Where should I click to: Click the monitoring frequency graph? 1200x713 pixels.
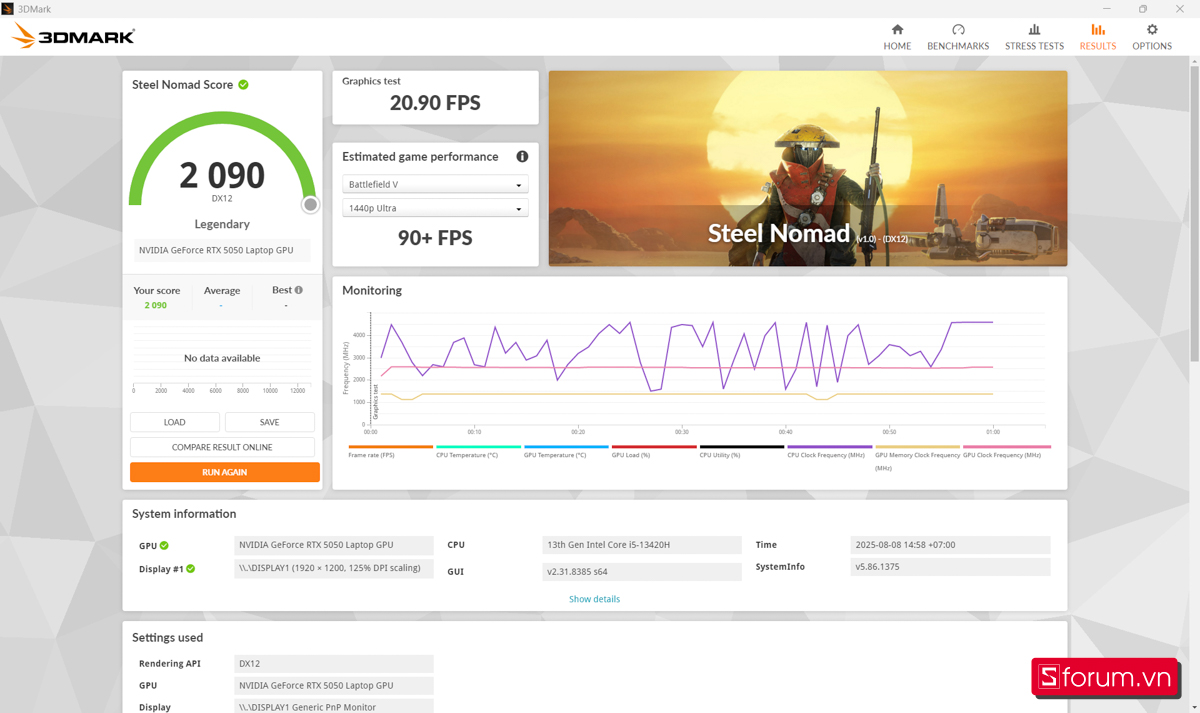pyautogui.click(x=705, y=370)
